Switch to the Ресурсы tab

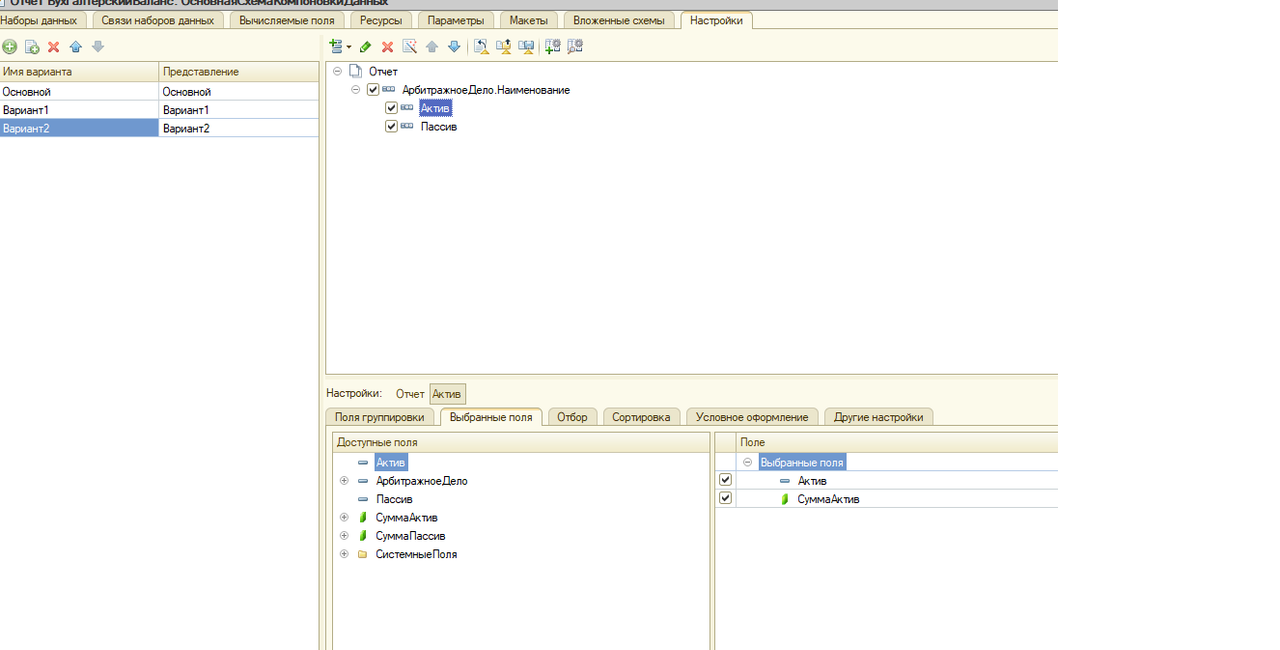pyautogui.click(x=382, y=20)
